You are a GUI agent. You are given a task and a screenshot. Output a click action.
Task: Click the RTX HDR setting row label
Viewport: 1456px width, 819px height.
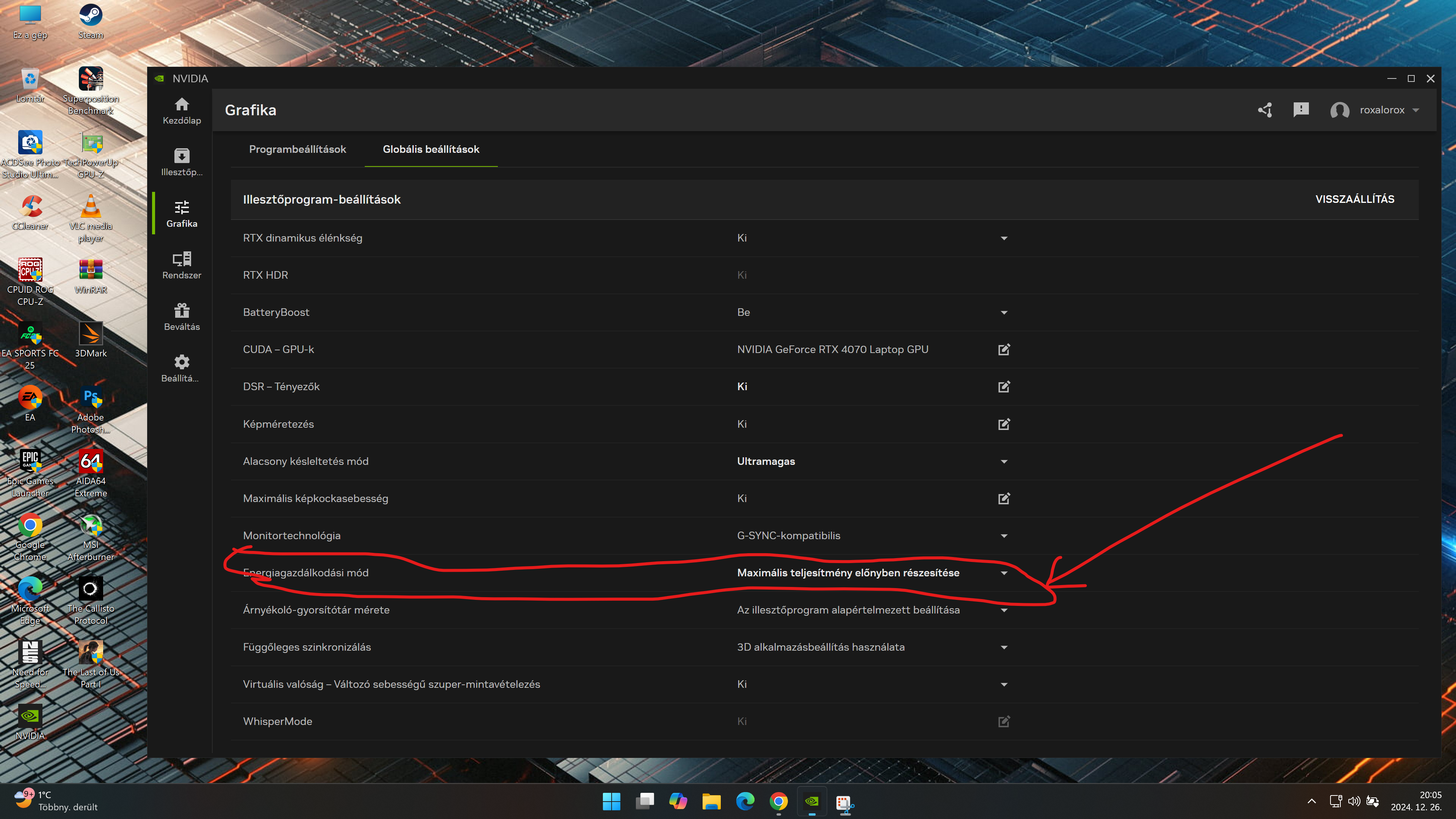point(265,275)
